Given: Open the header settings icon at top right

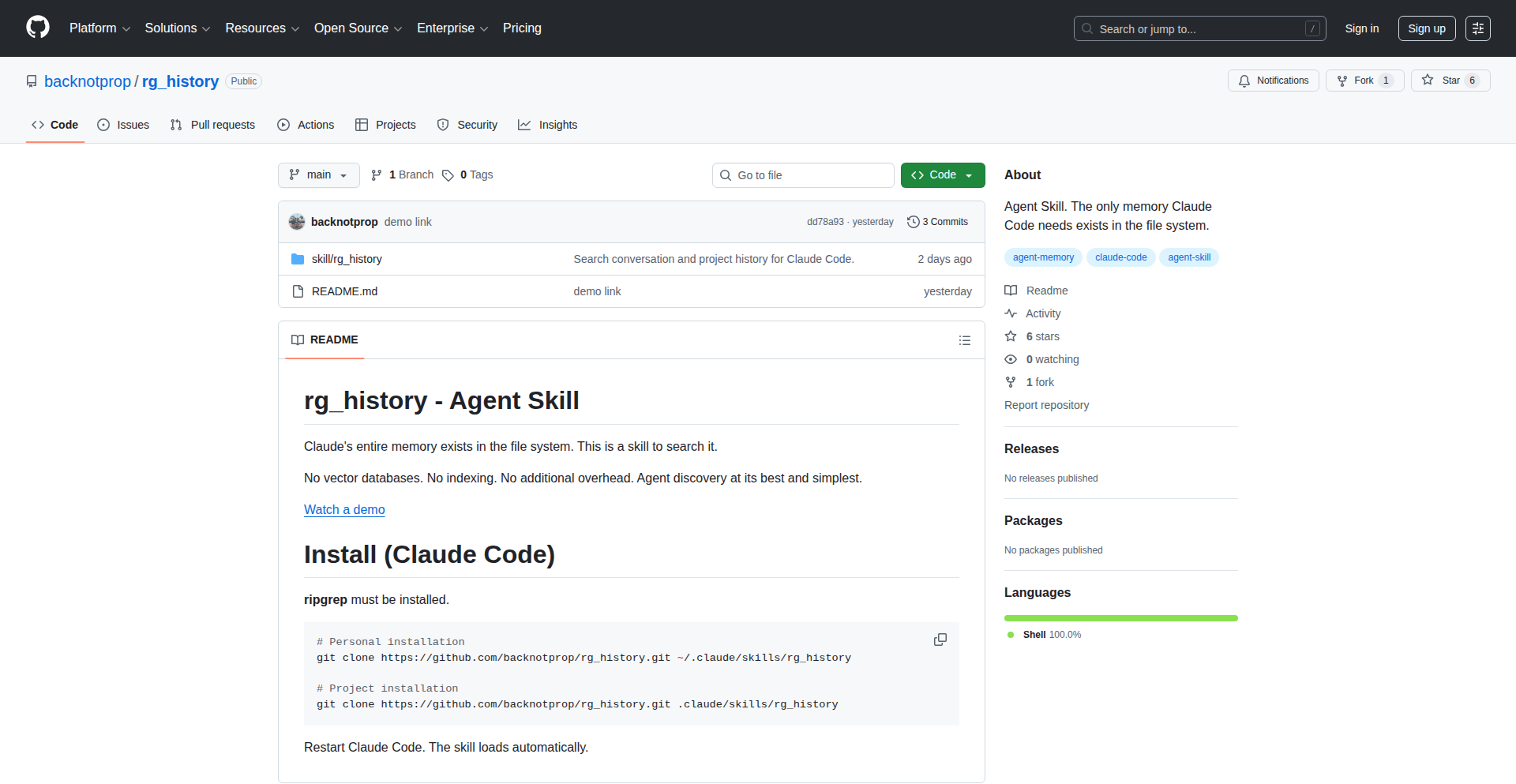Looking at the screenshot, I should [x=1477, y=28].
